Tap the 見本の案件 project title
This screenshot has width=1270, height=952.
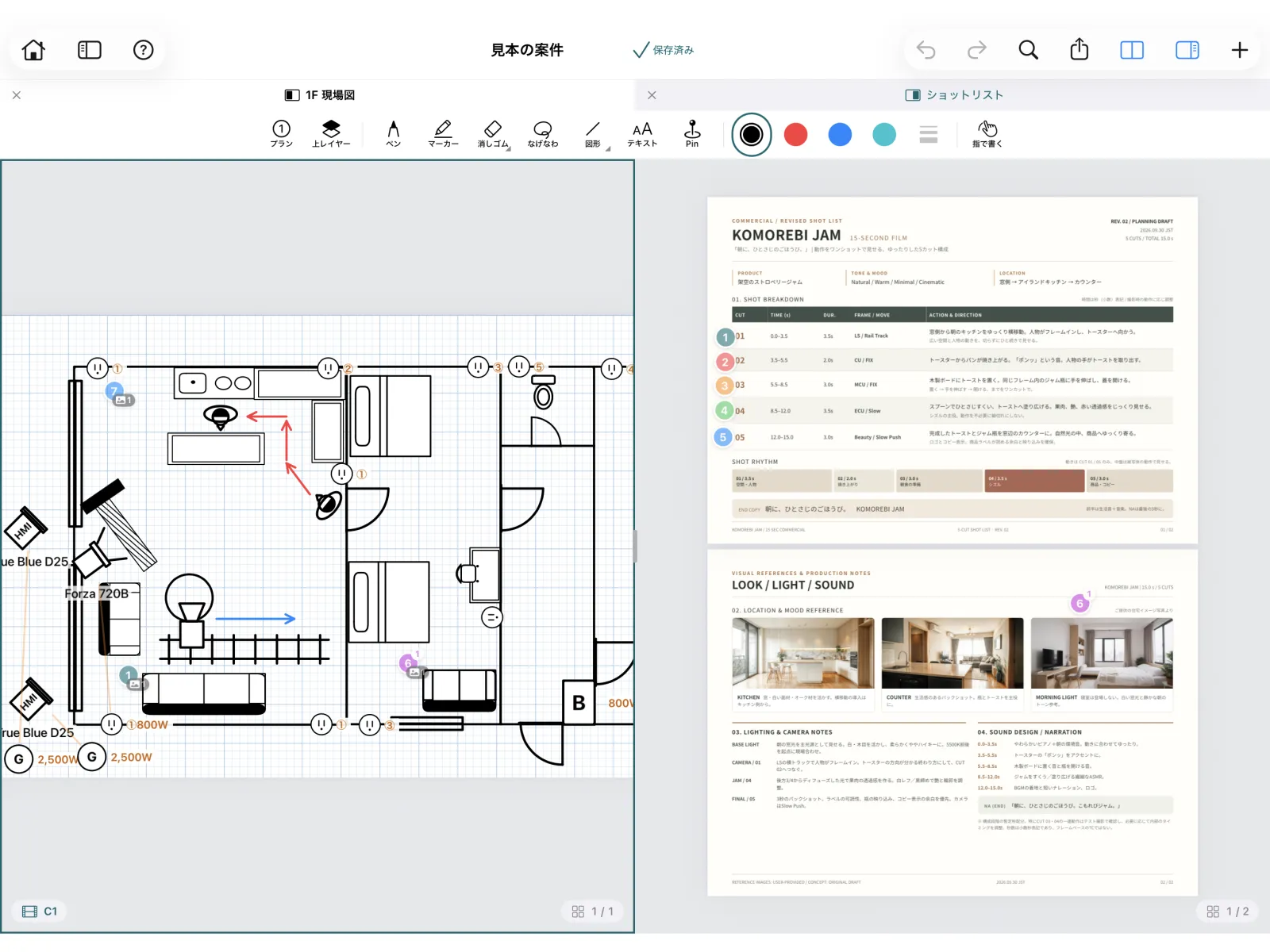coord(527,50)
